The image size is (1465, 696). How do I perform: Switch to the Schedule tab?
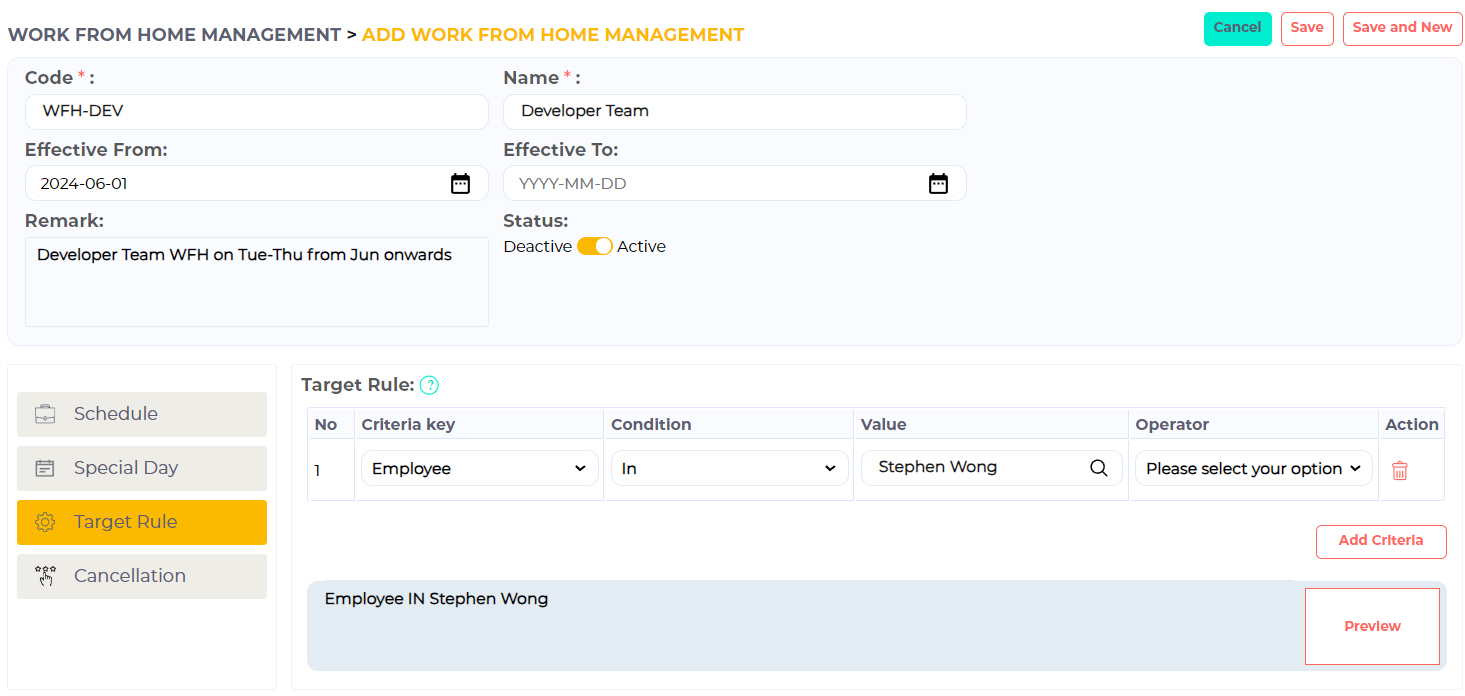tap(142, 414)
